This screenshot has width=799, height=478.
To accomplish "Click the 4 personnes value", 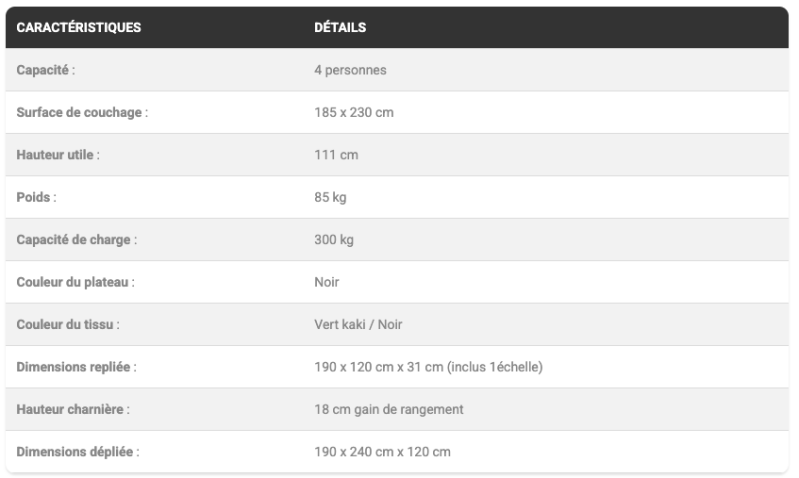I will [x=350, y=70].
